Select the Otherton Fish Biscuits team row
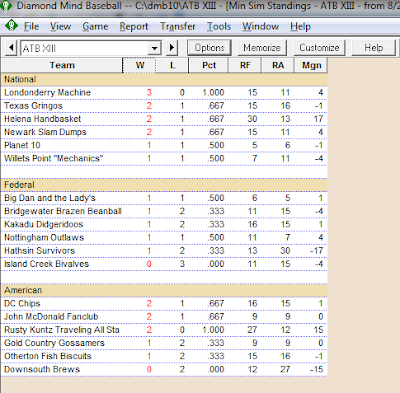The width and height of the screenshot is (400, 393). [164, 356]
